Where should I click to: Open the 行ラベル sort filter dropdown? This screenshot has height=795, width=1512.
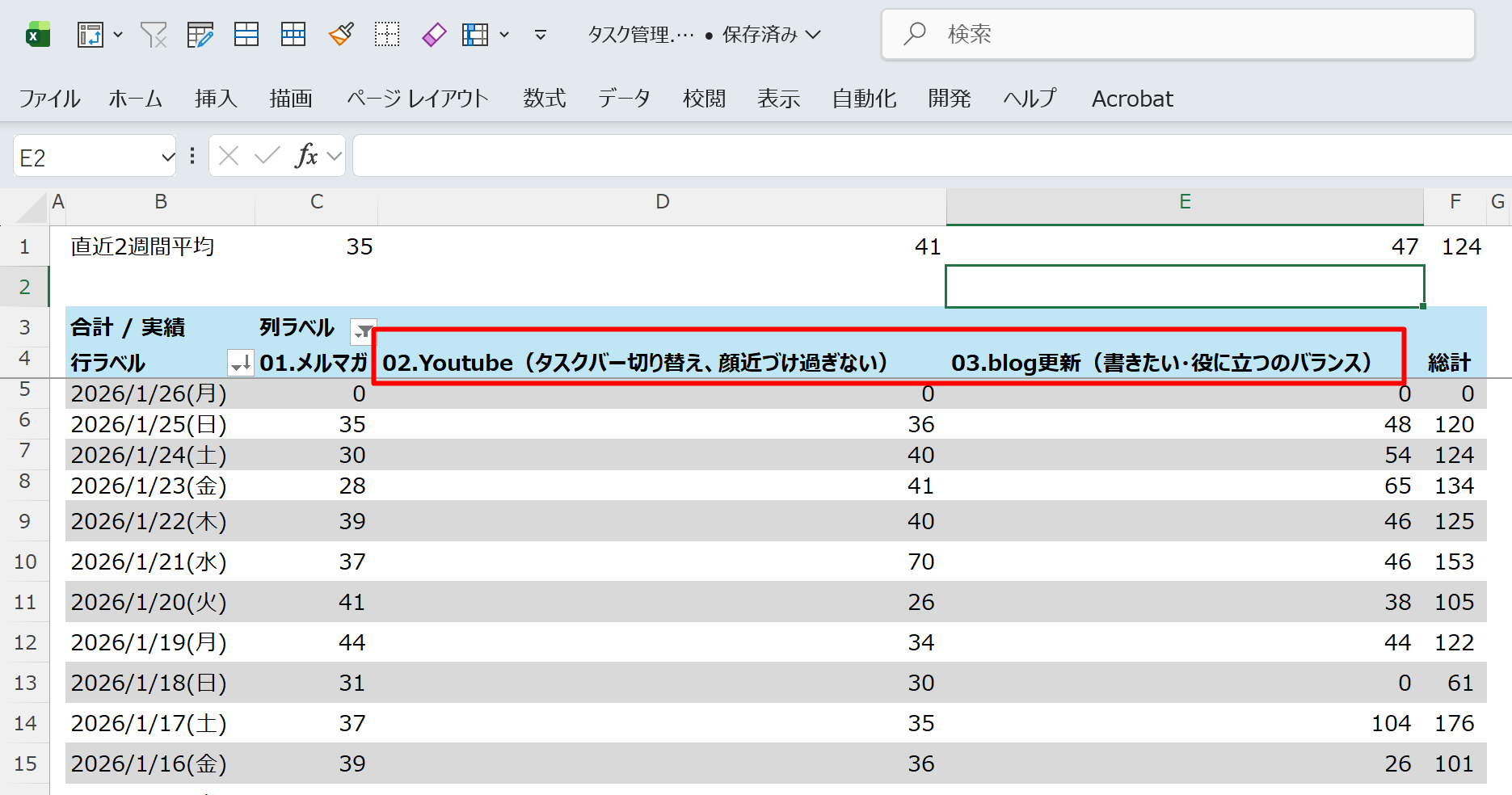pos(240,364)
